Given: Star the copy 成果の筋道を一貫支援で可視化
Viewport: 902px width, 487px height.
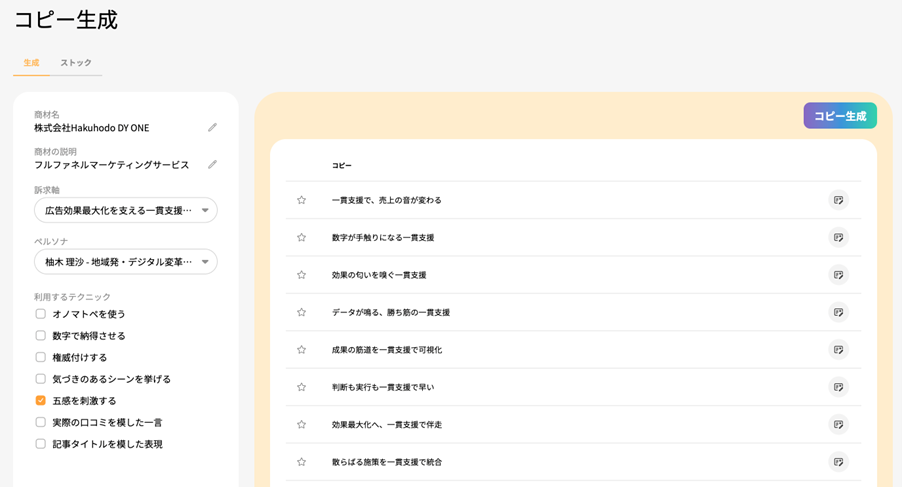Looking at the screenshot, I should coord(301,350).
